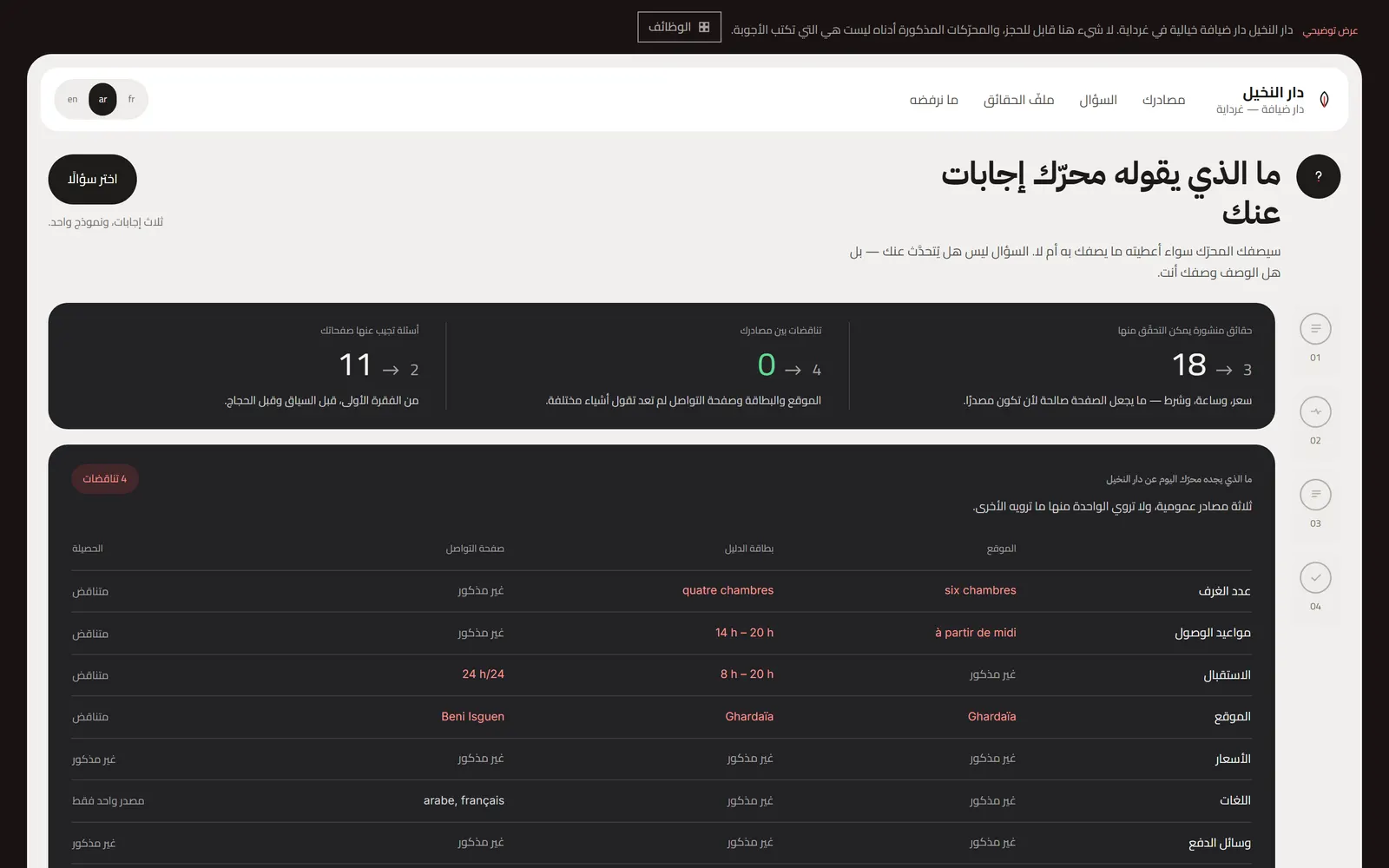Screen dimensions: 1389x868
Task: Click the à partir de midi cell
Action: (975, 633)
